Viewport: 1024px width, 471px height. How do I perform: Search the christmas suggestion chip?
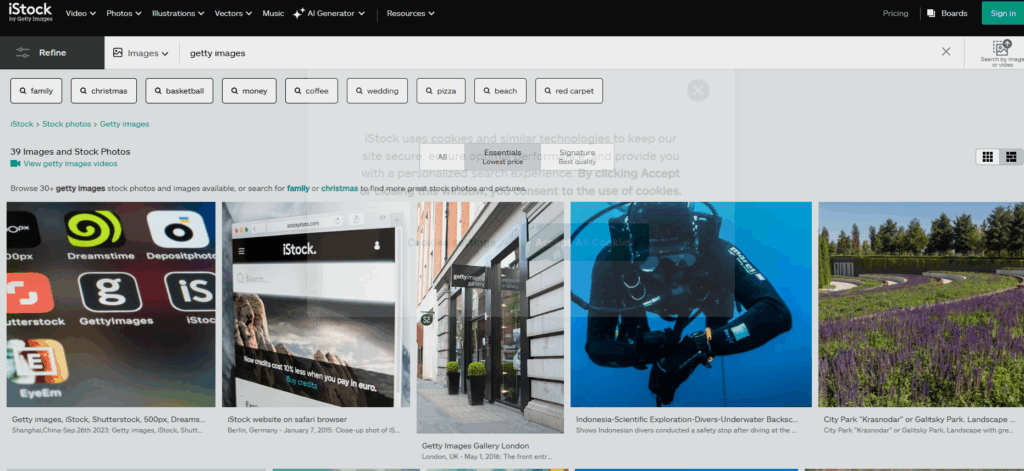tap(103, 91)
